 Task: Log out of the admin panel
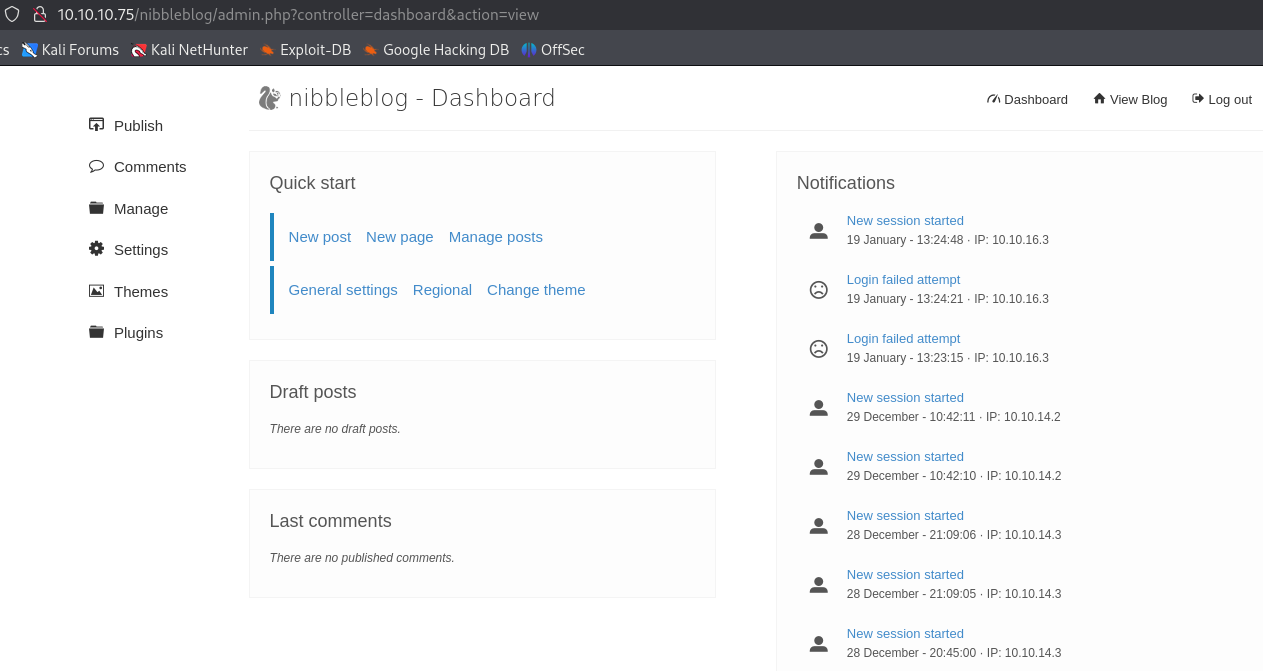(x=1222, y=99)
